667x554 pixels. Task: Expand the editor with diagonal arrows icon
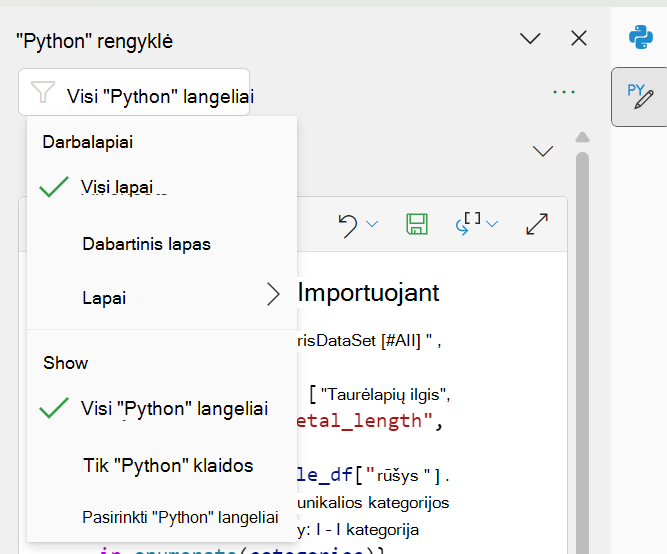pos(537,224)
